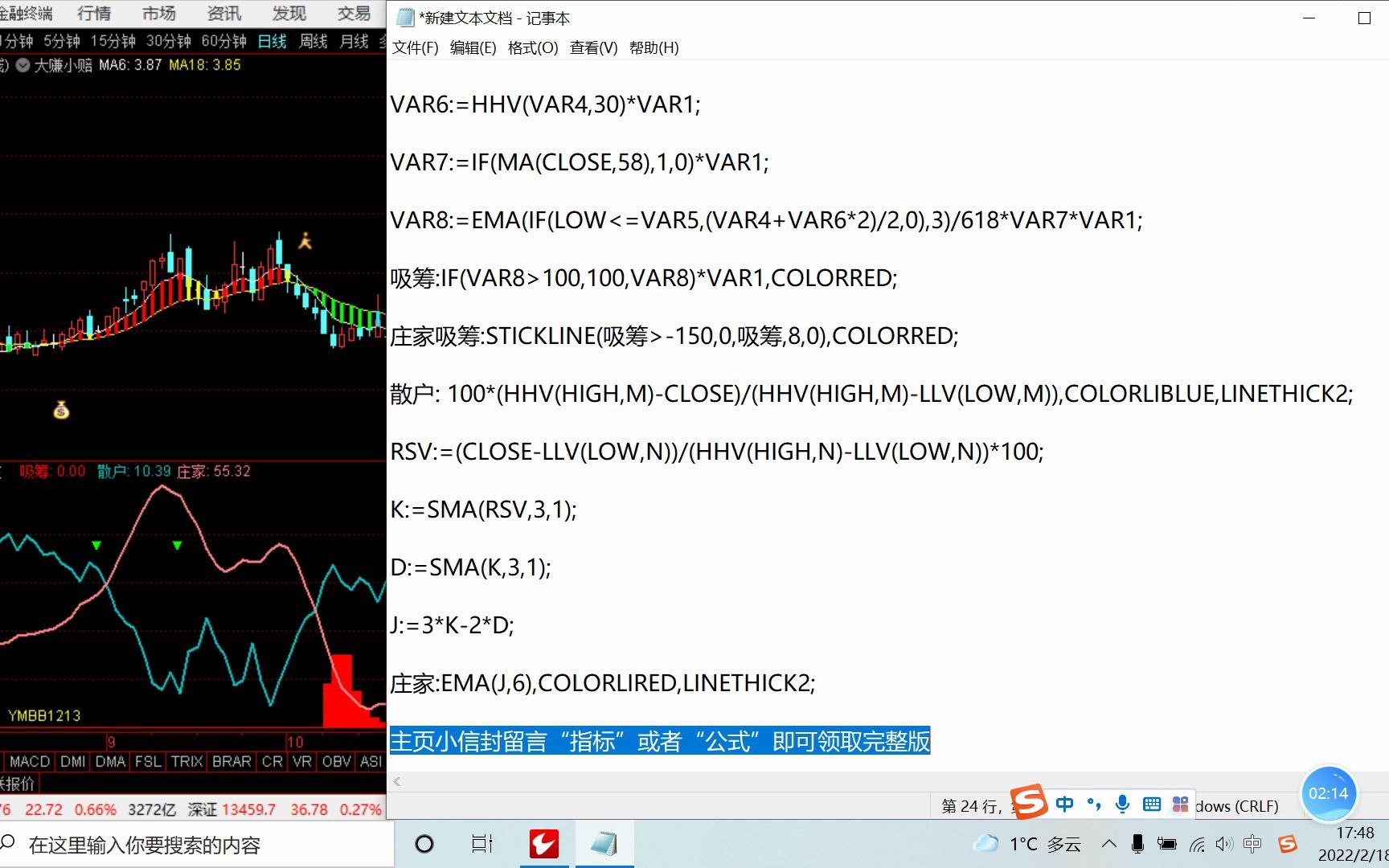This screenshot has height=868, width=1389.
Task: Toggle Chinese/English mode on Sogou bar
Action: tap(1064, 804)
